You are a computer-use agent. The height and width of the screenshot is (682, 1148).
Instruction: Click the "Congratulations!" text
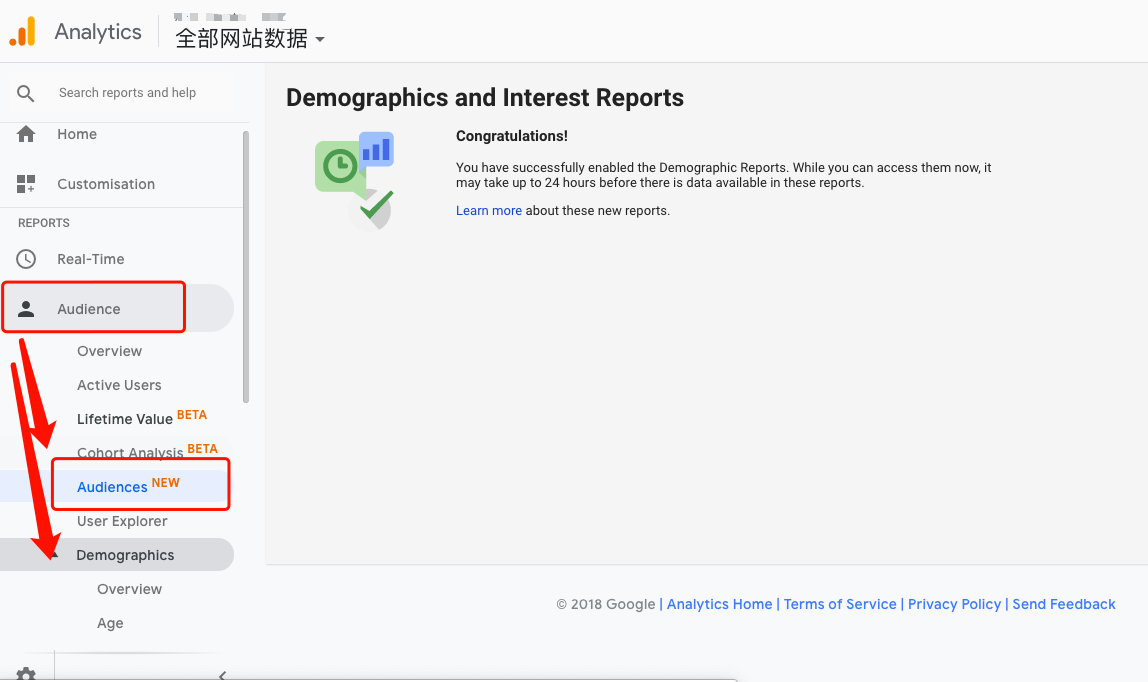click(x=512, y=136)
